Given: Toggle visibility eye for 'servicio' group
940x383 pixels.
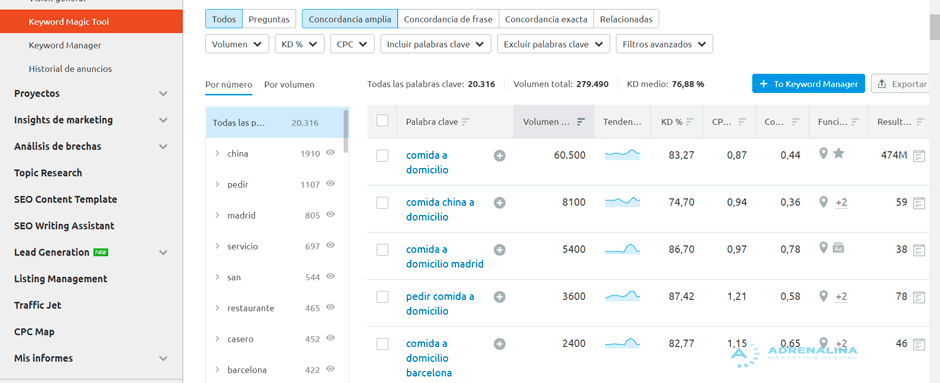Looking at the screenshot, I should (x=330, y=246).
